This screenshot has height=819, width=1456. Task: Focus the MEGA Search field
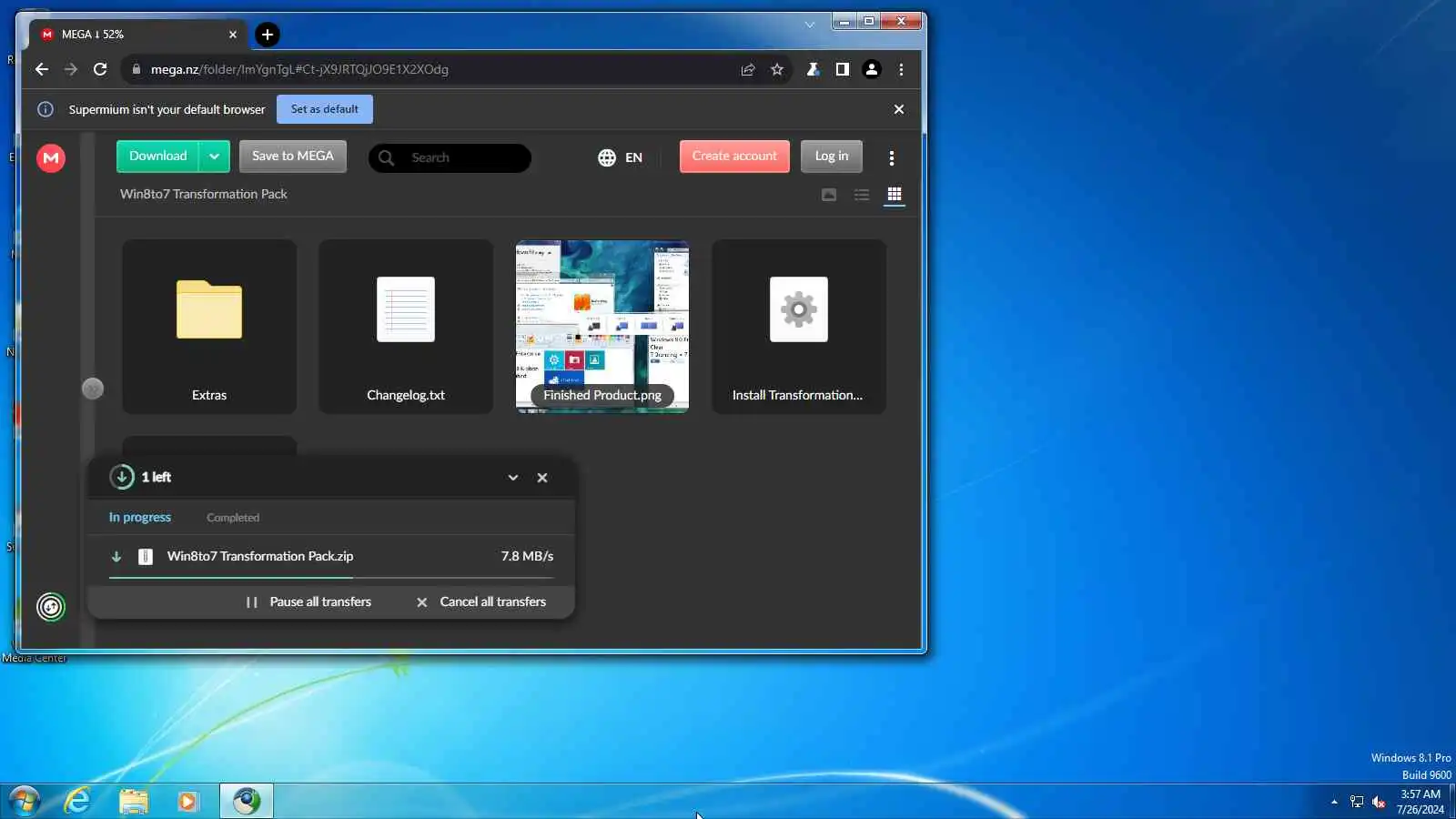pyautogui.click(x=450, y=157)
